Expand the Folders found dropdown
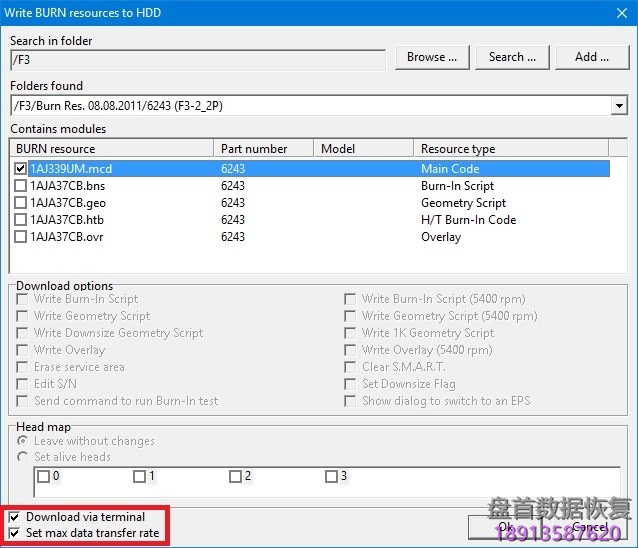 (x=619, y=105)
